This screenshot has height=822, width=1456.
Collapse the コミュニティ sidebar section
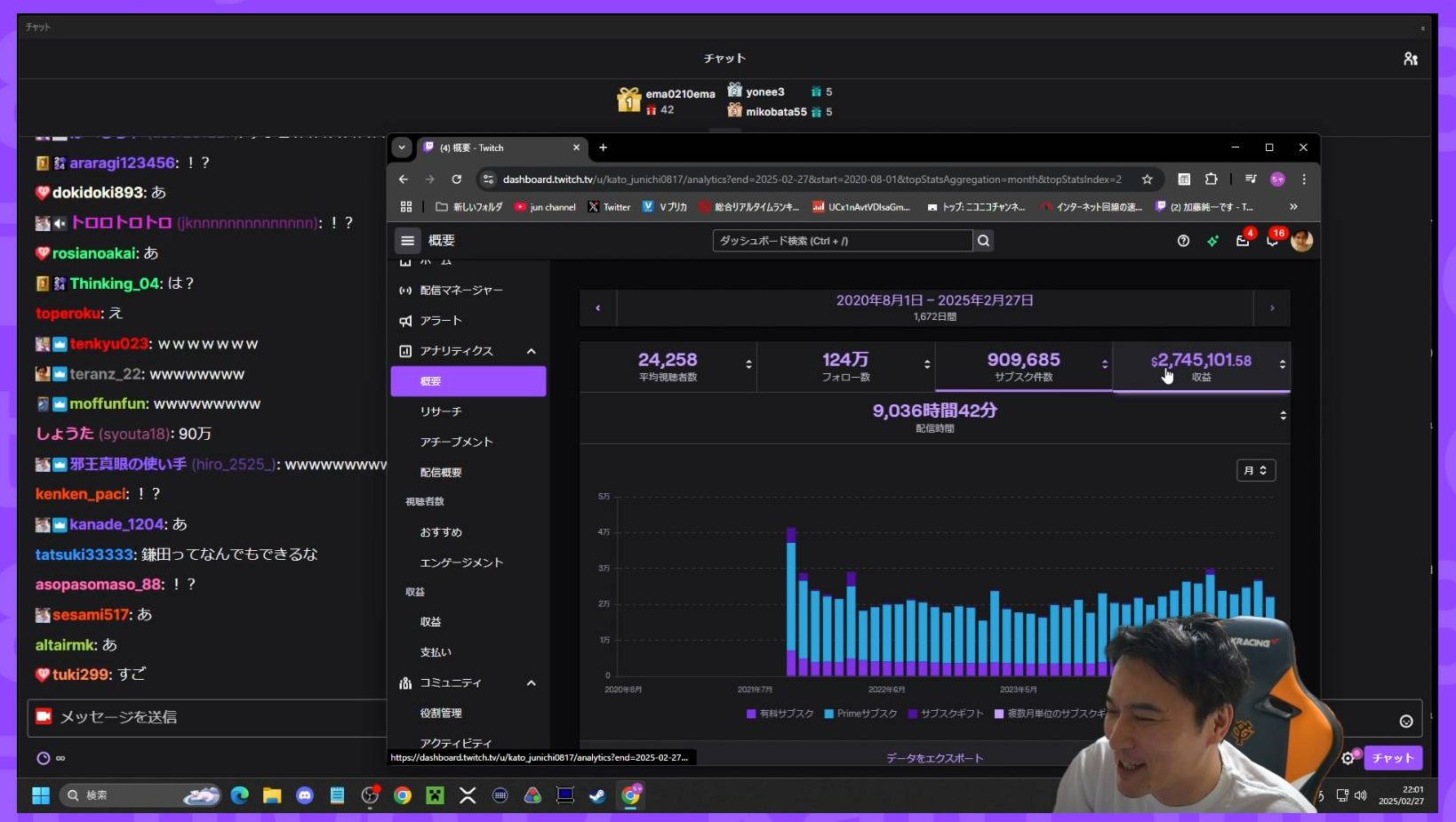point(531,683)
